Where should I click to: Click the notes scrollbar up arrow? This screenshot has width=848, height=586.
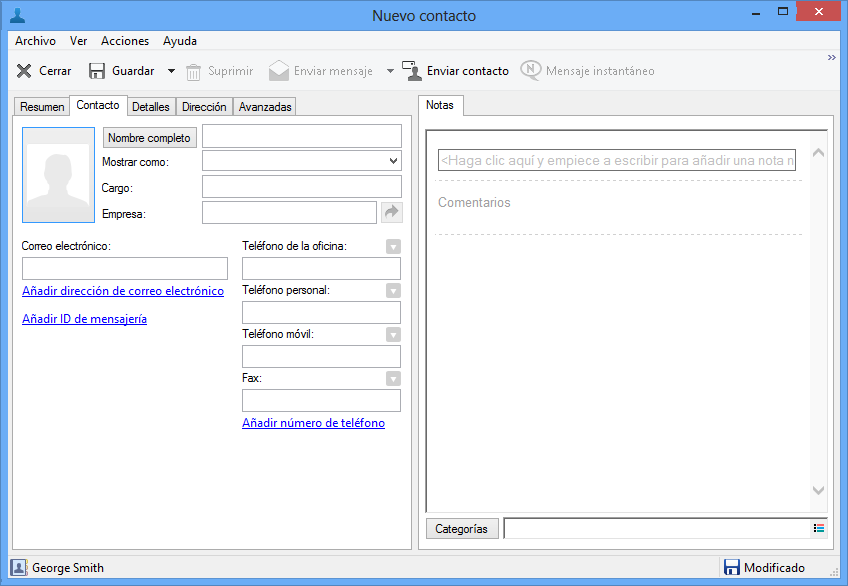click(818, 153)
